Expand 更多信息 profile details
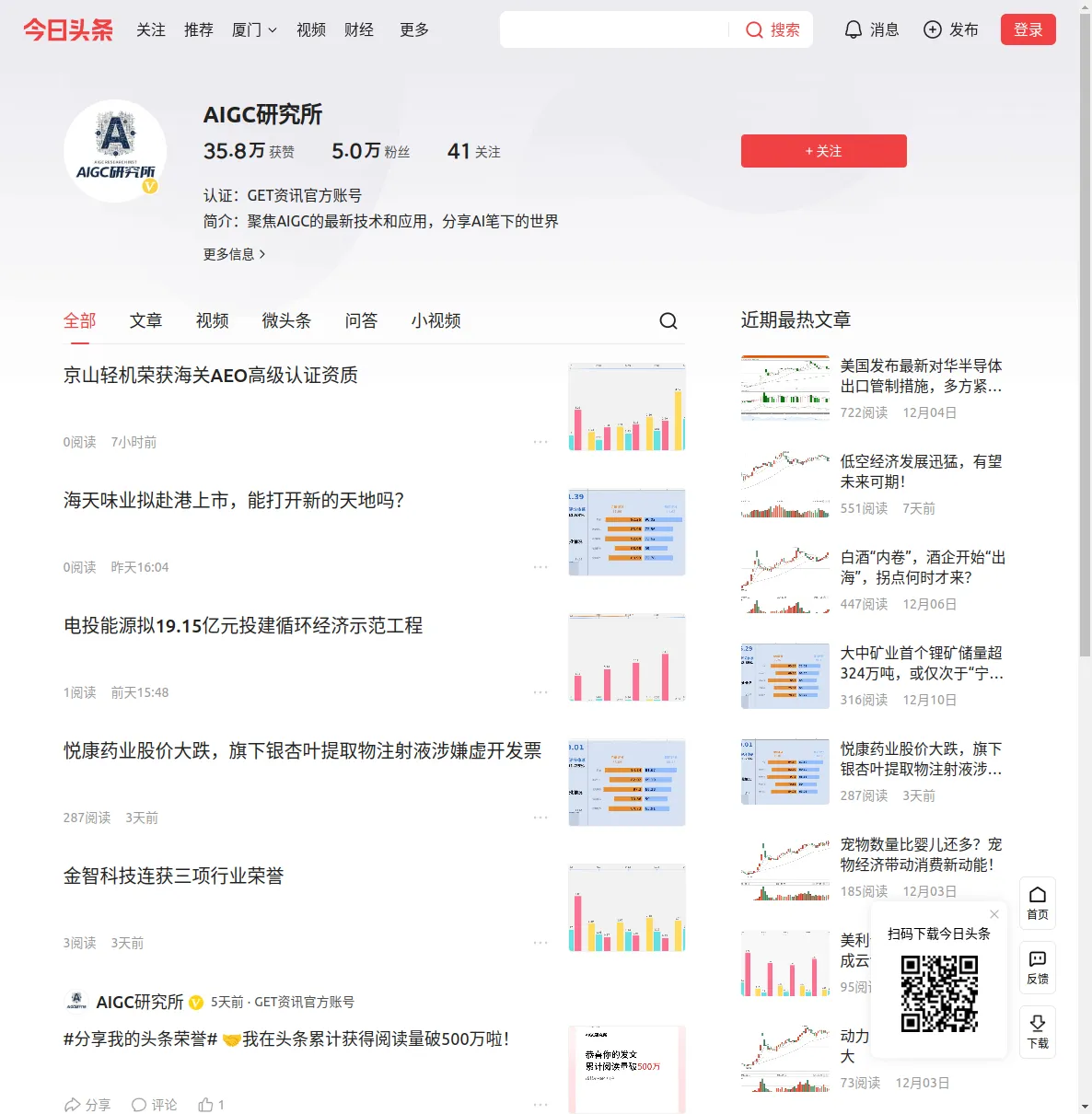 pyautogui.click(x=235, y=254)
